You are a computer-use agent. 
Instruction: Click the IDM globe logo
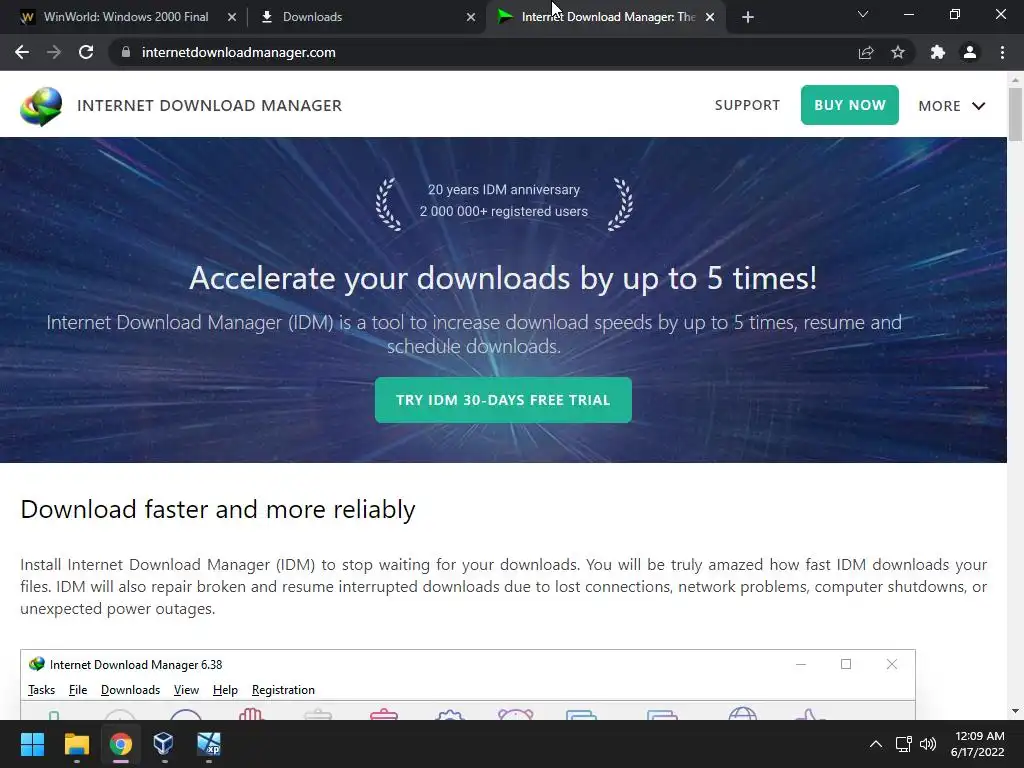tap(41, 106)
